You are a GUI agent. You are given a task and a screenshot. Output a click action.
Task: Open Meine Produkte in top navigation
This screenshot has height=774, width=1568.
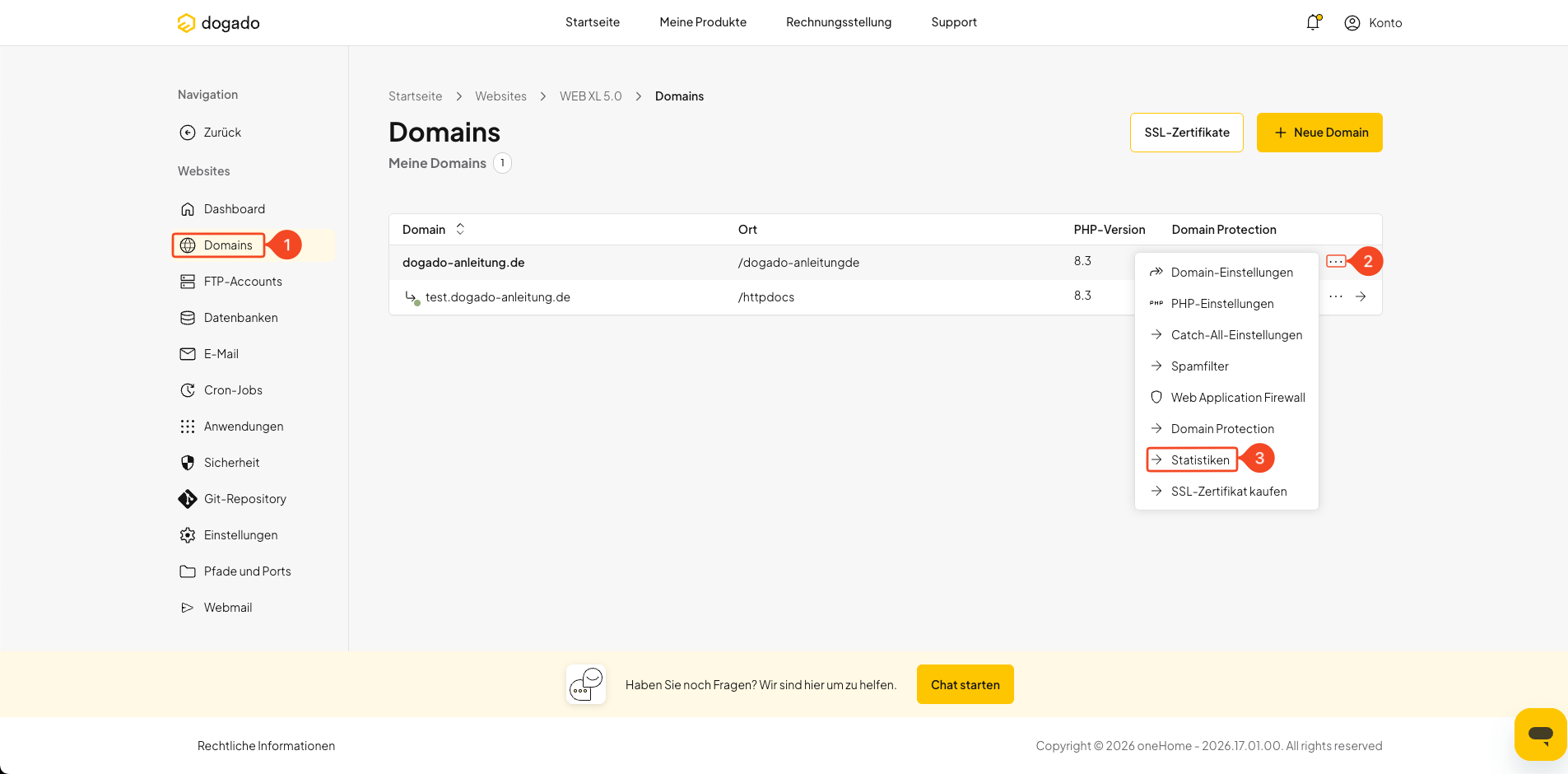703,22
